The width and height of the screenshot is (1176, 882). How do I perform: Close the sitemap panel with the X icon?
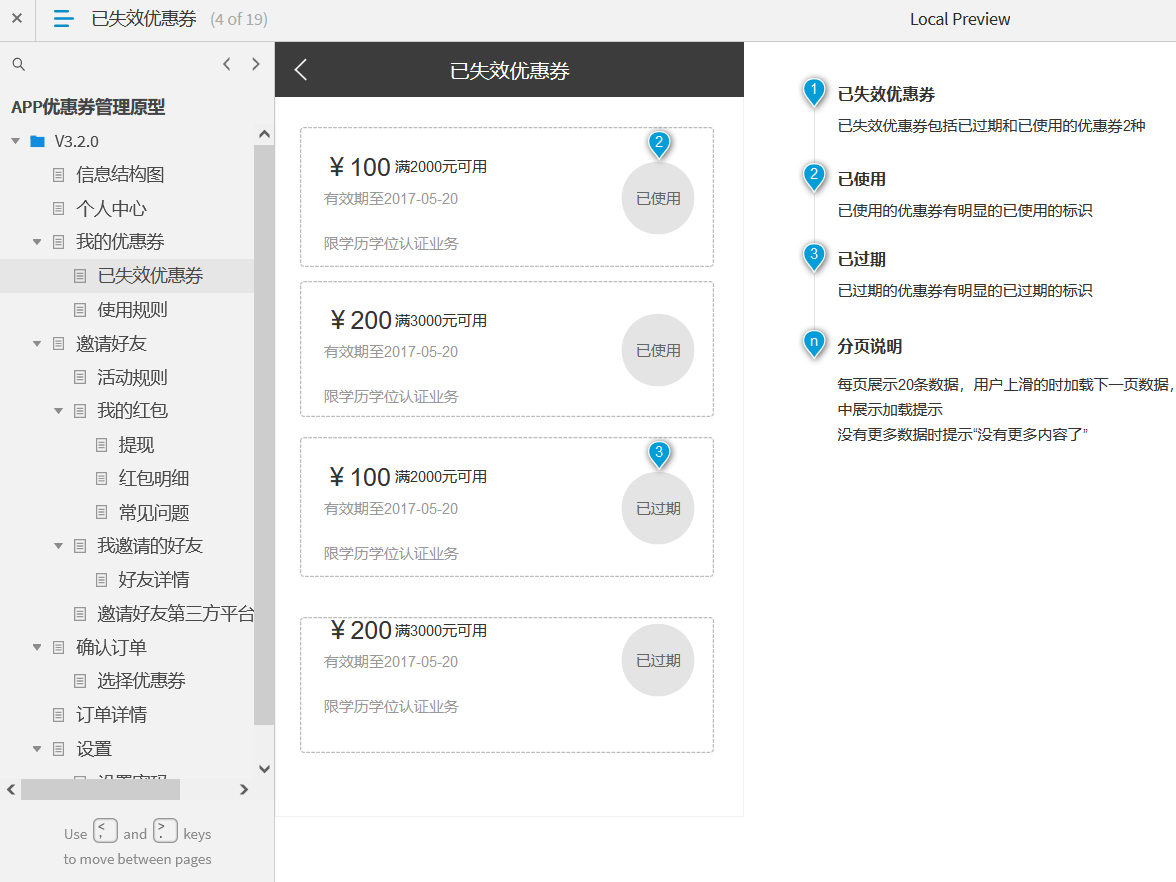coord(16,18)
